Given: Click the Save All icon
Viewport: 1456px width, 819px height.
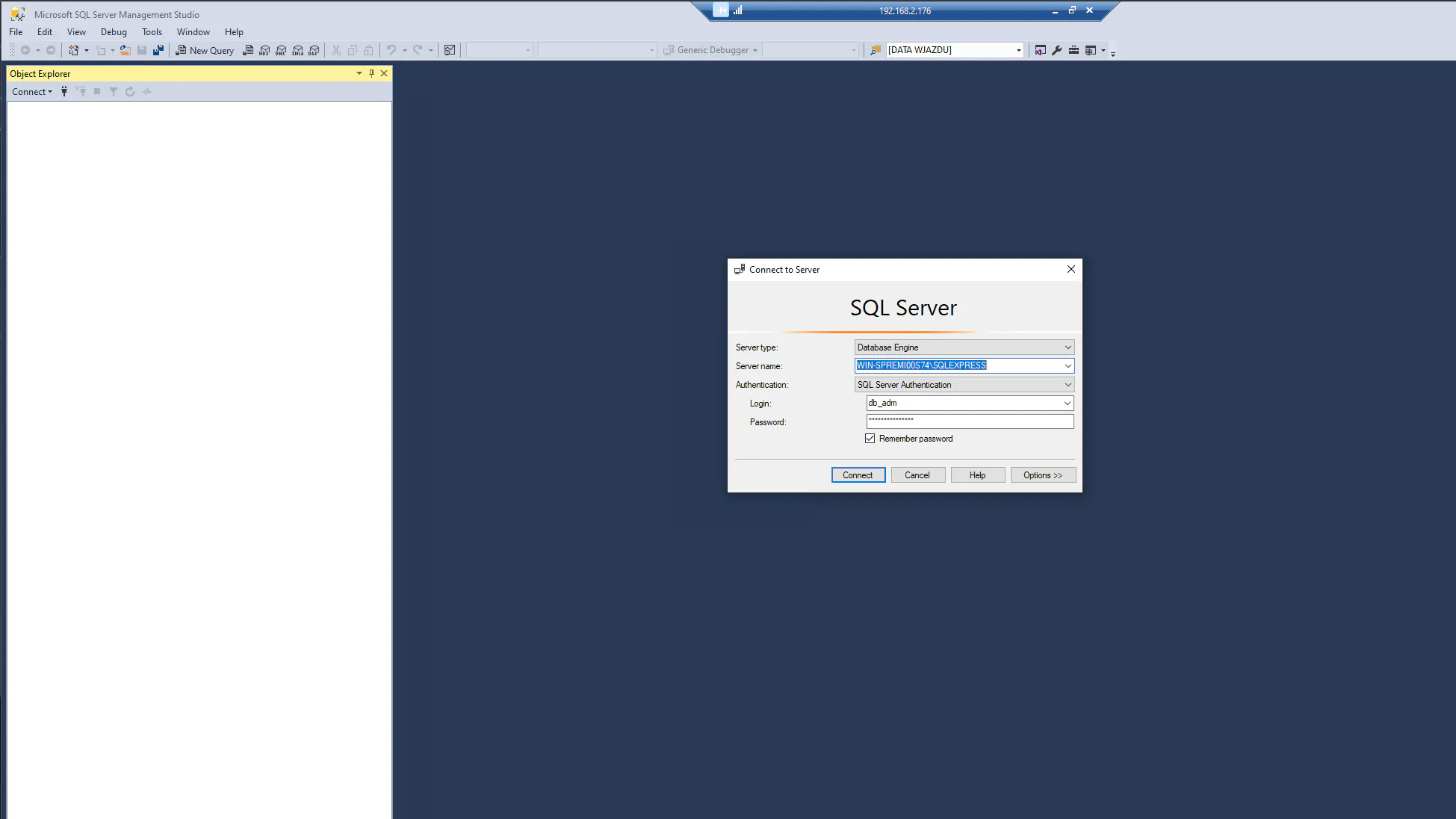Looking at the screenshot, I should (158, 50).
